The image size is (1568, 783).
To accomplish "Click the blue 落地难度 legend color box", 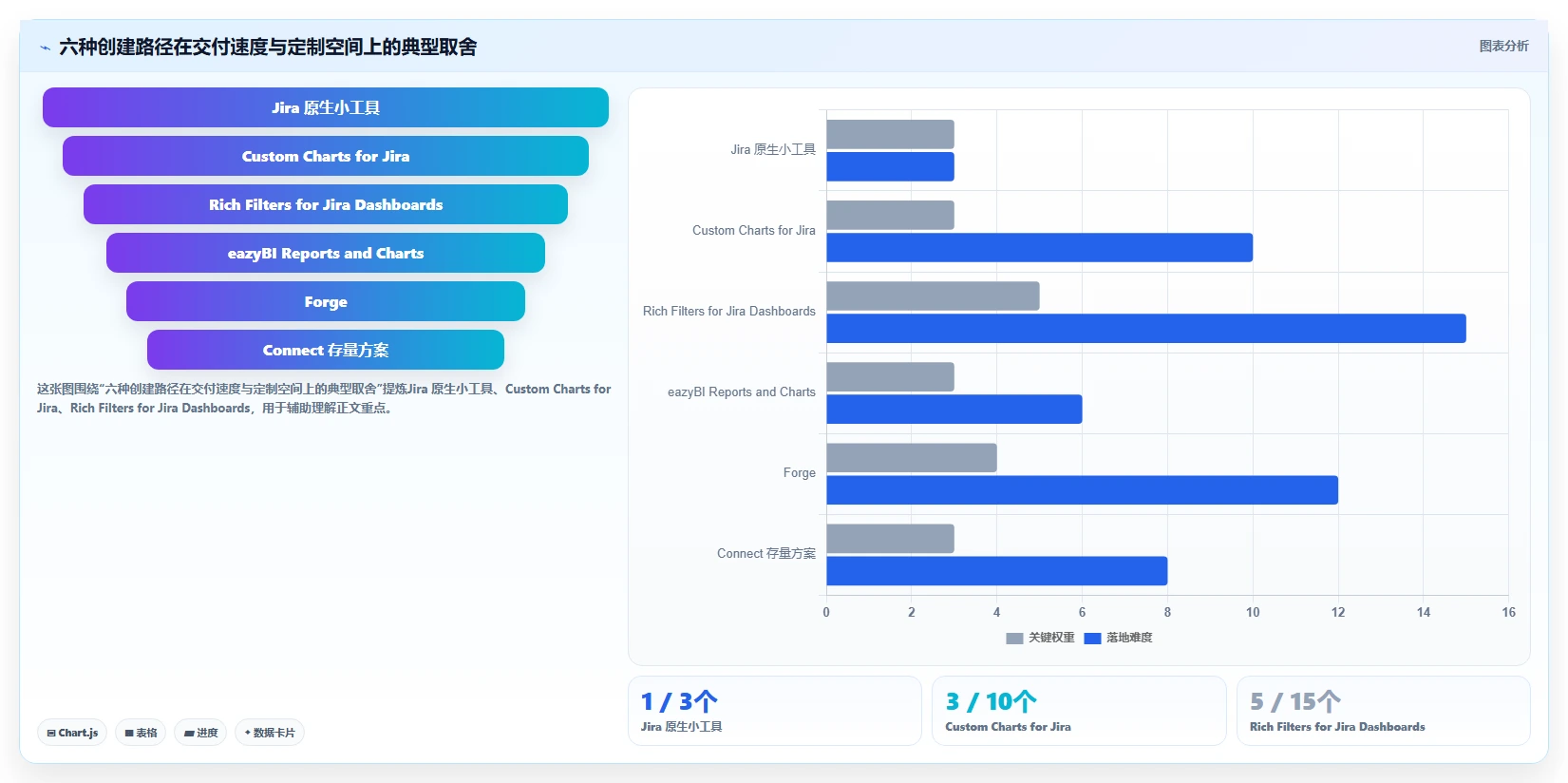I will pyautogui.click(x=1092, y=639).
